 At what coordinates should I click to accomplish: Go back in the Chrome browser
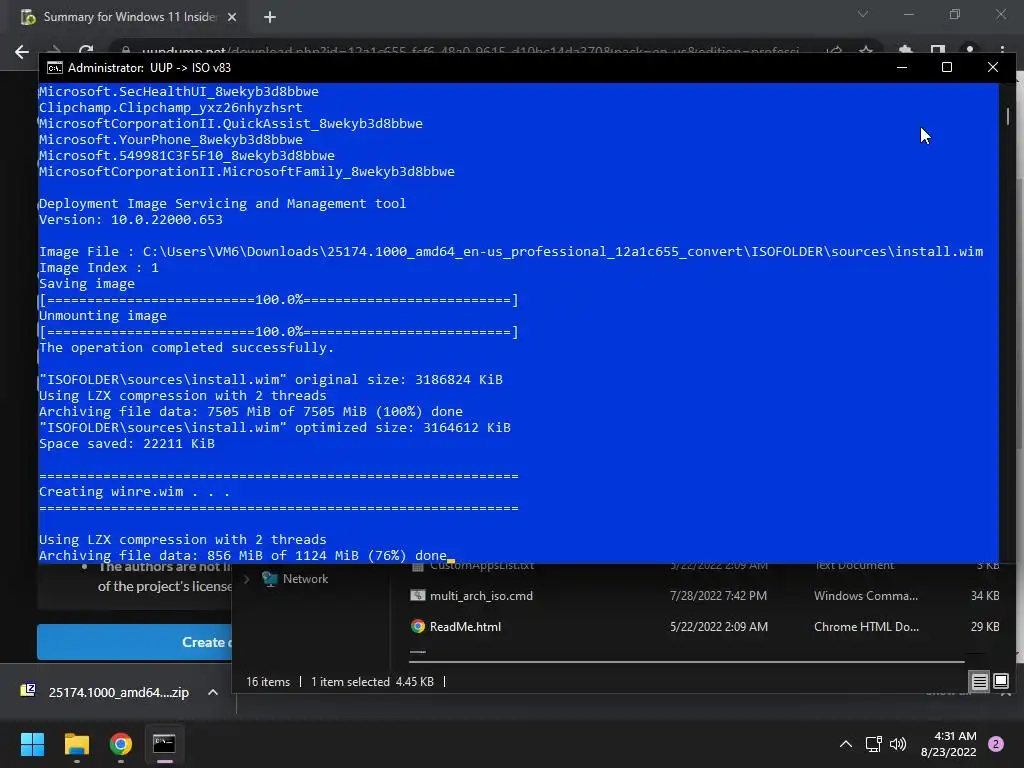(22, 52)
